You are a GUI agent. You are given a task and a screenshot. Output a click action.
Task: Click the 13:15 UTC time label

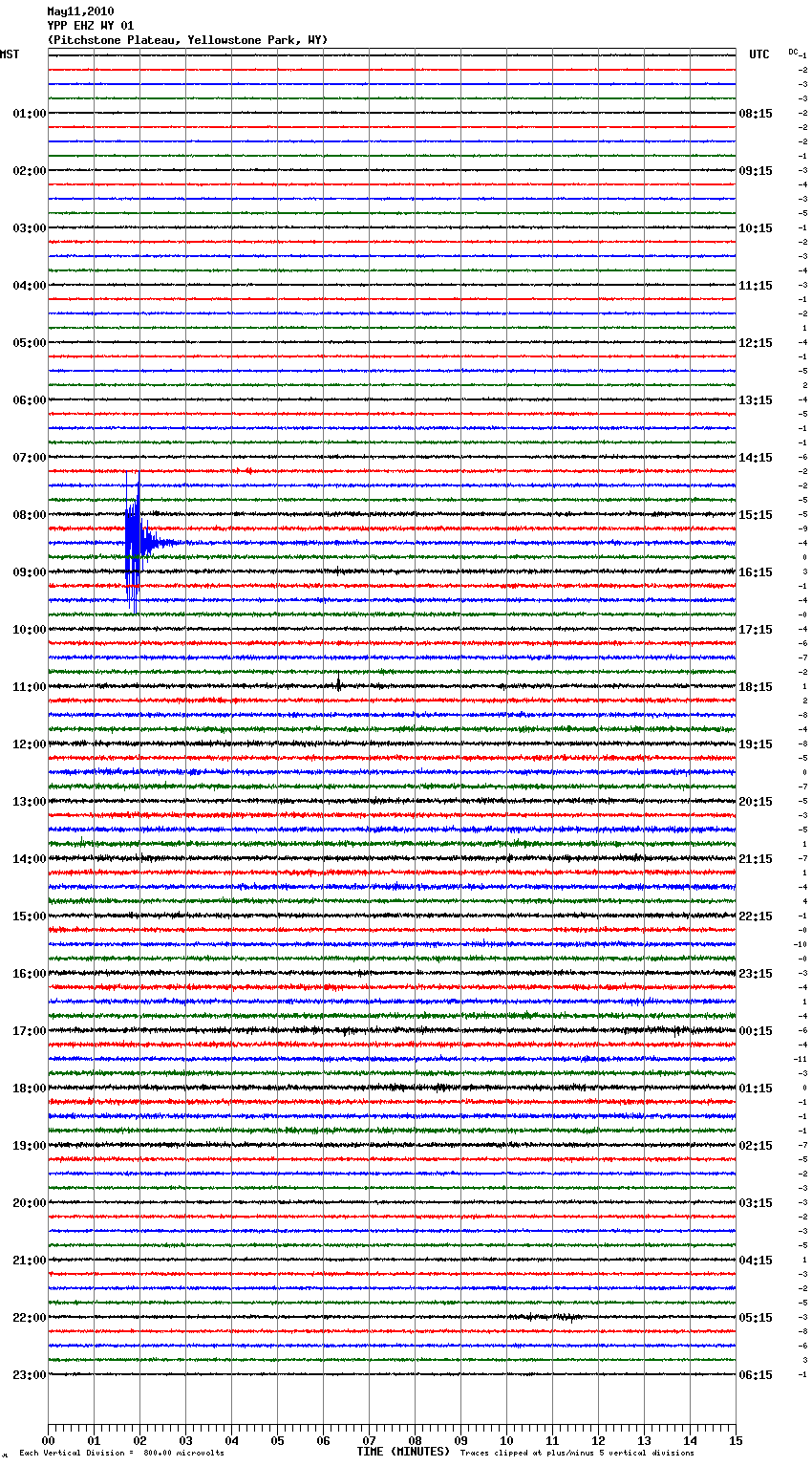click(x=756, y=400)
